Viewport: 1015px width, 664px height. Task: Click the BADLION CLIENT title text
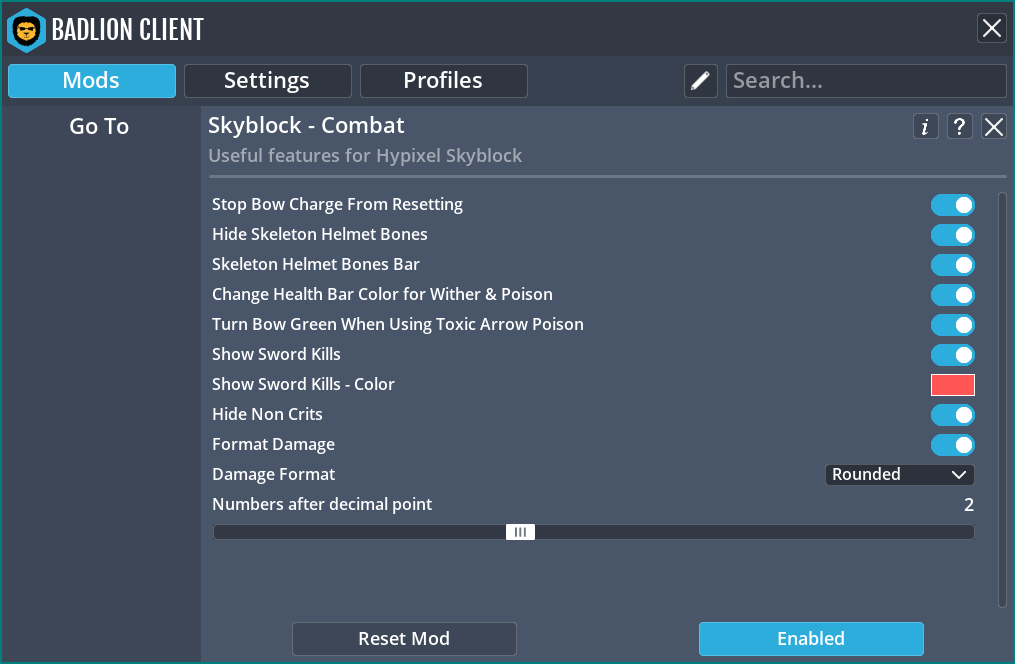coord(128,30)
